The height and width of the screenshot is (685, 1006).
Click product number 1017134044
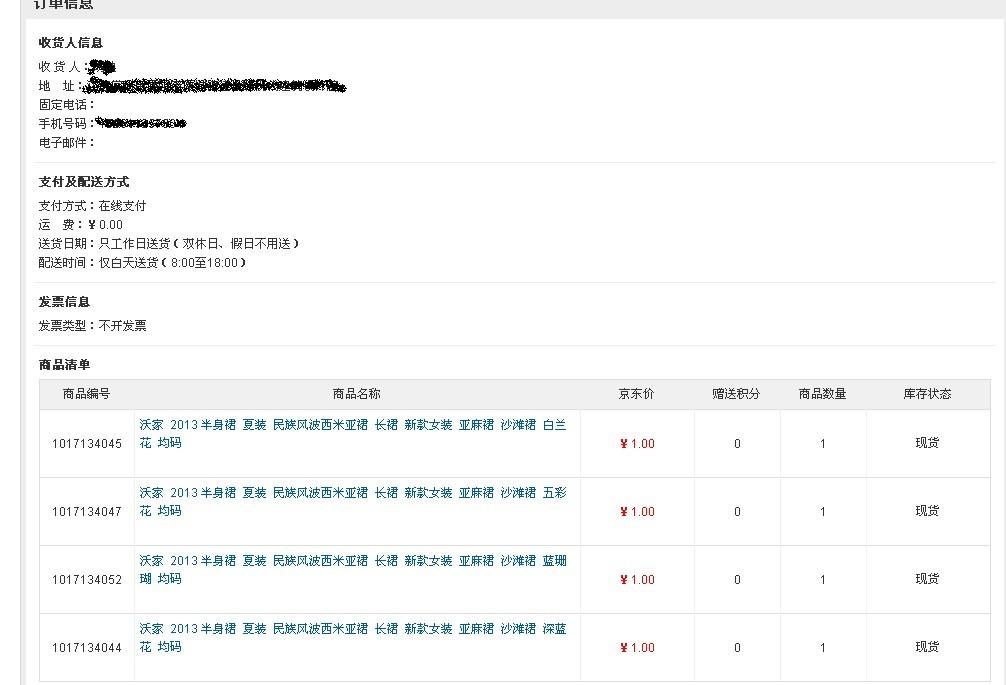[x=87, y=648]
